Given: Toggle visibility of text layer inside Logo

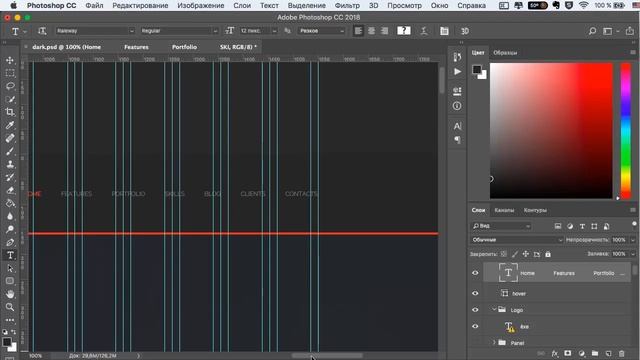Looking at the screenshot, I should click(x=475, y=326).
